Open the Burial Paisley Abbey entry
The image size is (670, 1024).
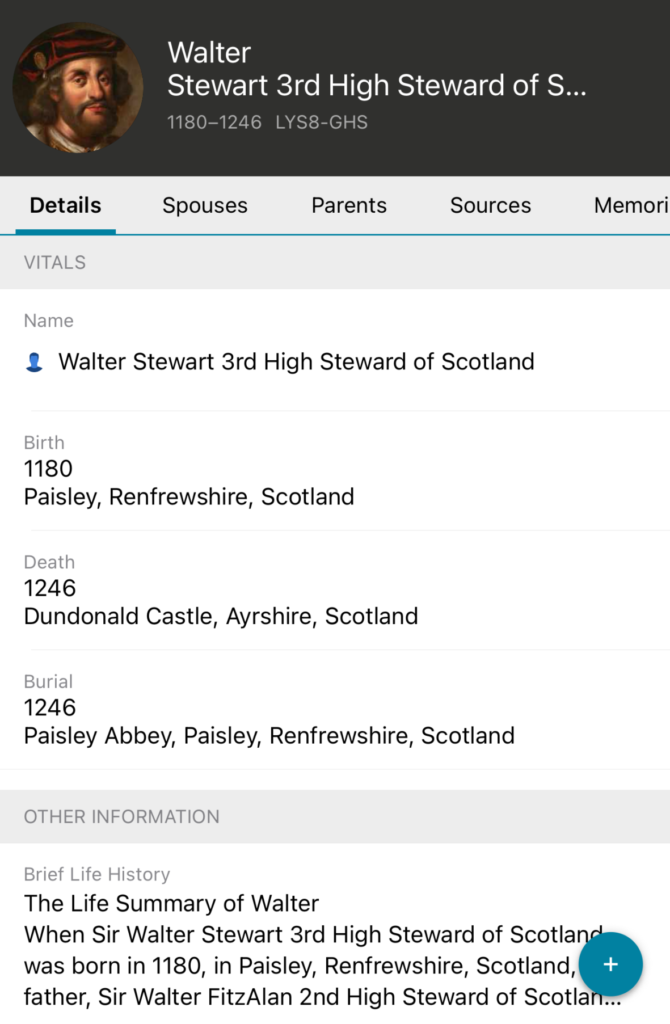(269, 722)
